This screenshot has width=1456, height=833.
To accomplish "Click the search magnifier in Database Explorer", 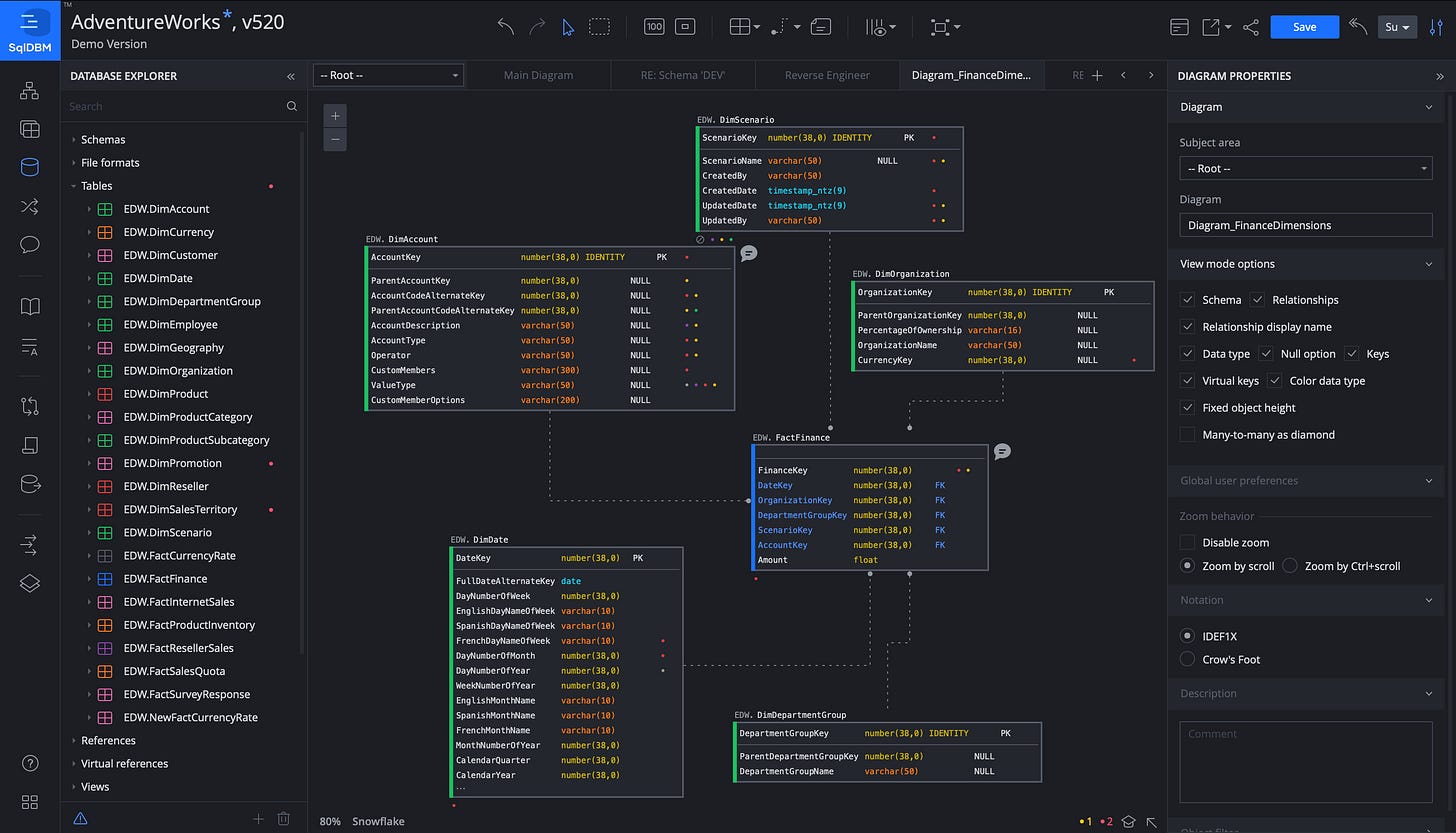I will [292, 106].
